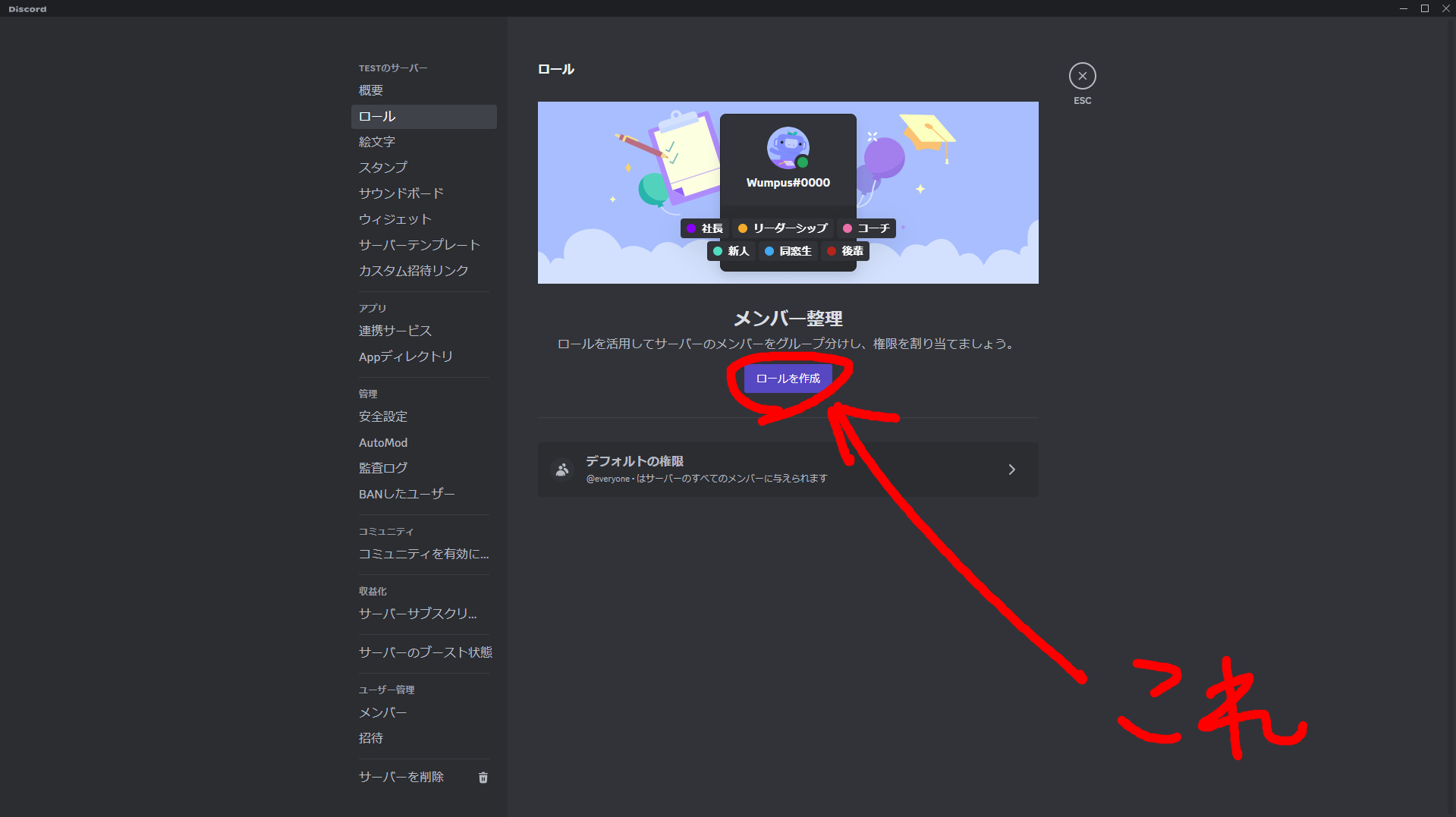Click the members icon on デフォルトの権限 row
The image size is (1456, 817).
562,470
